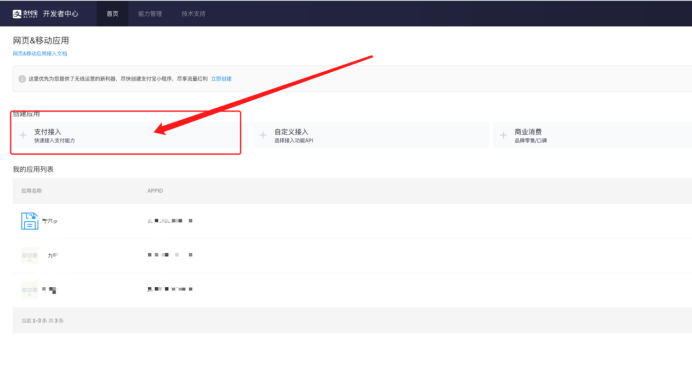The height and width of the screenshot is (384, 692).
Task: Click the 开发者中心 header title
Action: pos(60,14)
